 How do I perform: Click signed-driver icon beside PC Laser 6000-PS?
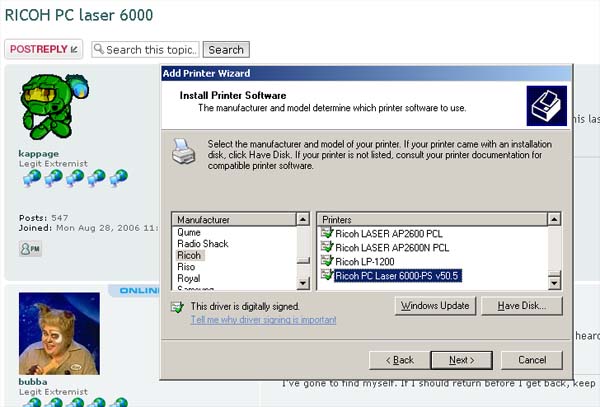(327, 275)
